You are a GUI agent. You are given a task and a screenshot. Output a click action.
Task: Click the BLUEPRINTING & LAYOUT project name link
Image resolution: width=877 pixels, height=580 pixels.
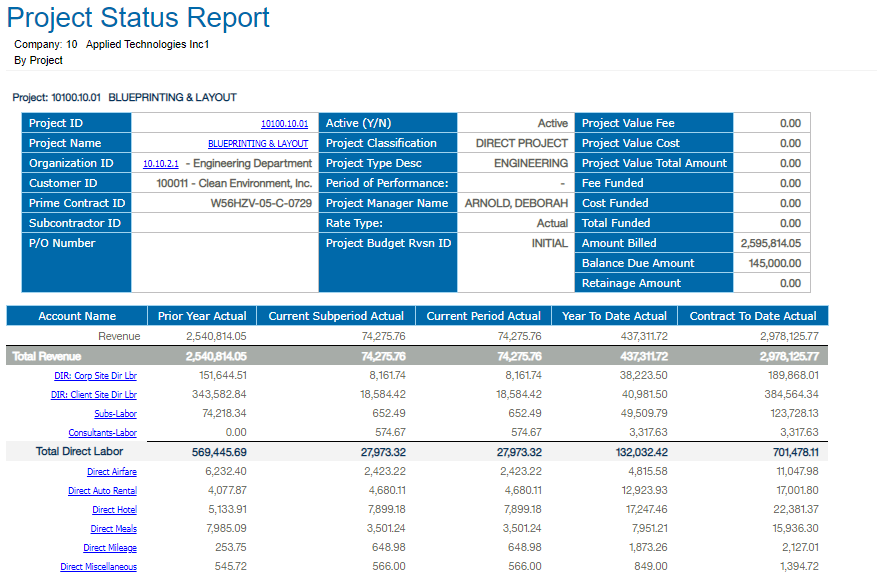[x=258, y=144]
